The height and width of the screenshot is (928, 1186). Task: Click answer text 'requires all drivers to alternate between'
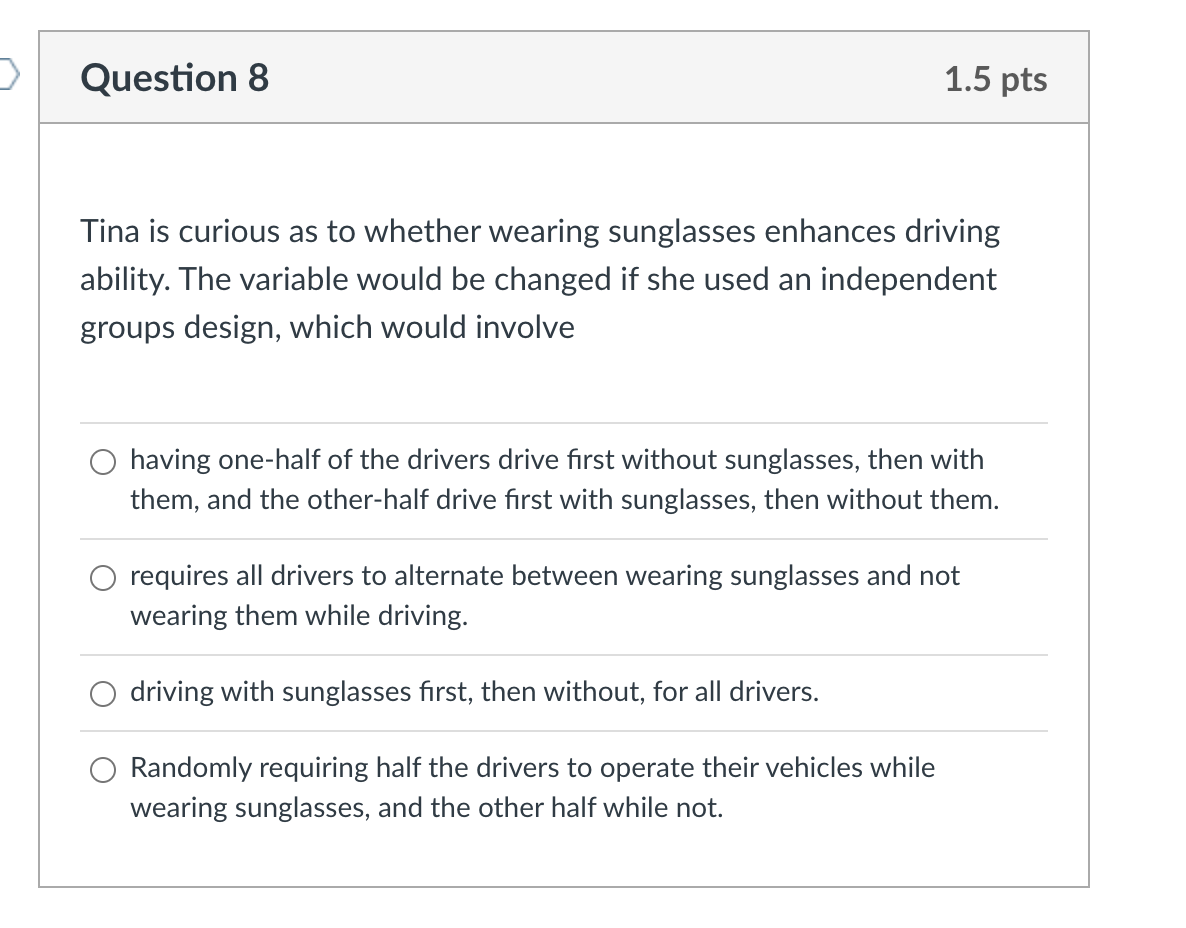(x=374, y=576)
